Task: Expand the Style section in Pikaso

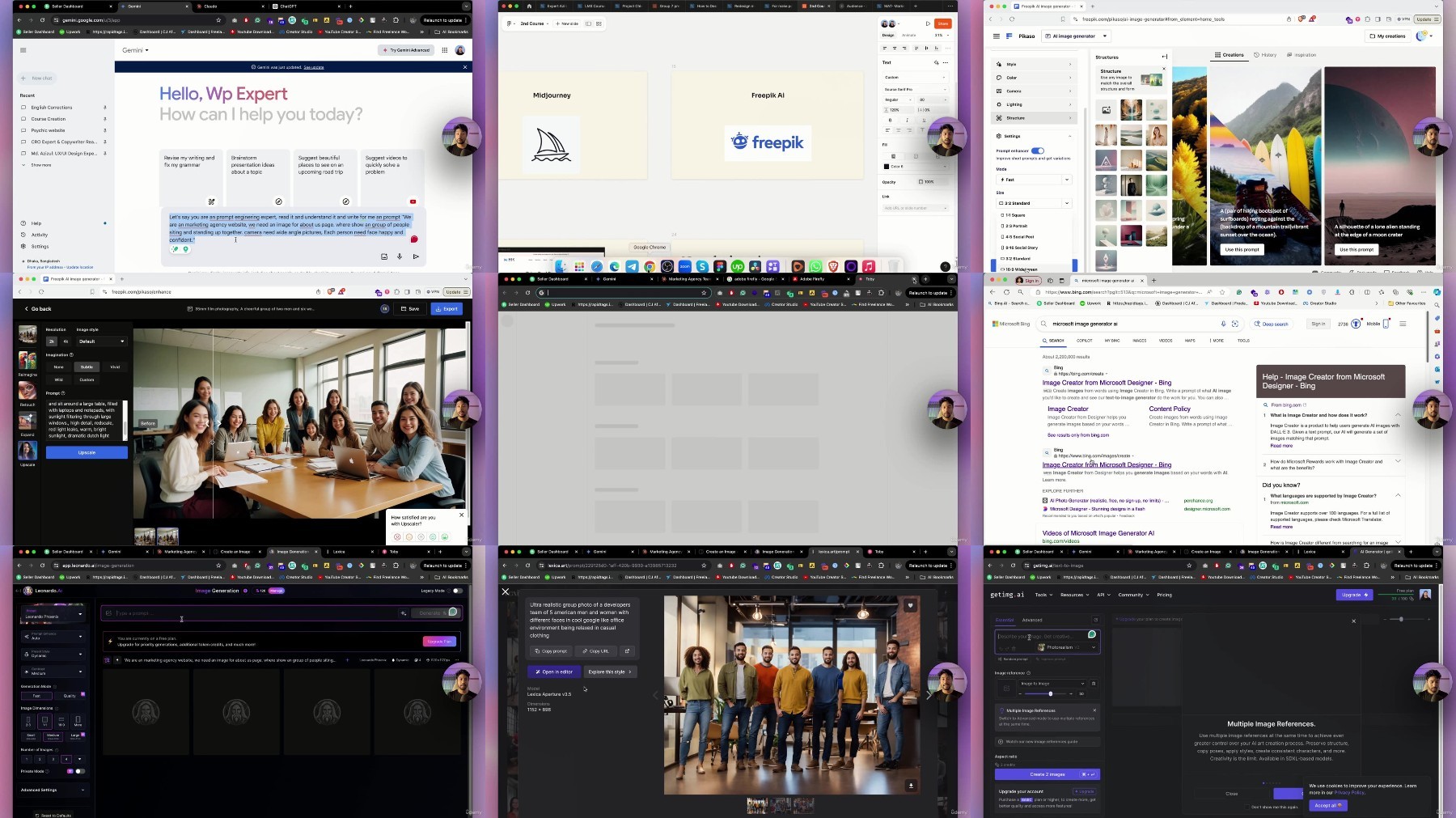Action: click(1035, 64)
